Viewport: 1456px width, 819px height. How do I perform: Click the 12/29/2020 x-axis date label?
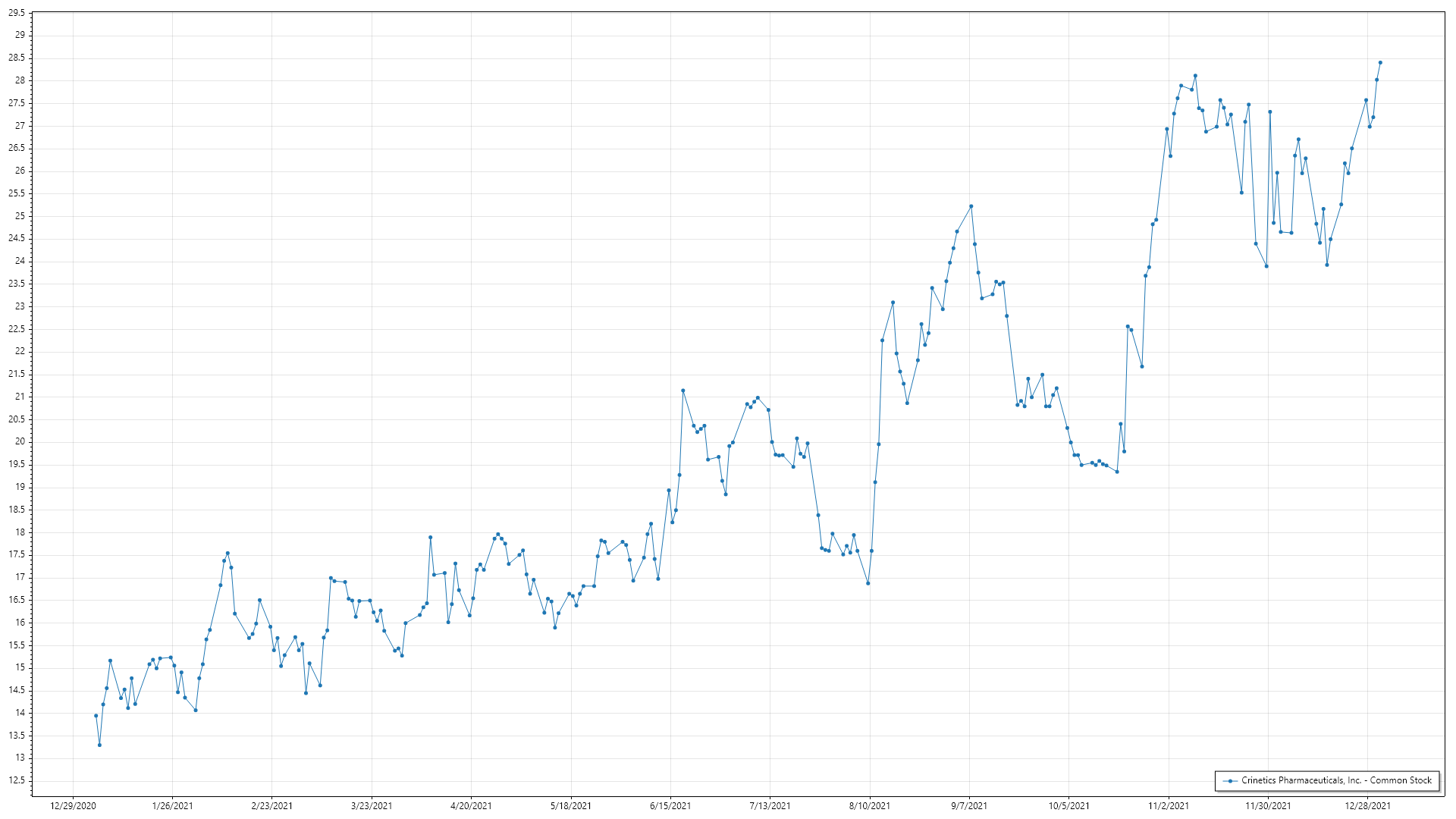(x=73, y=806)
